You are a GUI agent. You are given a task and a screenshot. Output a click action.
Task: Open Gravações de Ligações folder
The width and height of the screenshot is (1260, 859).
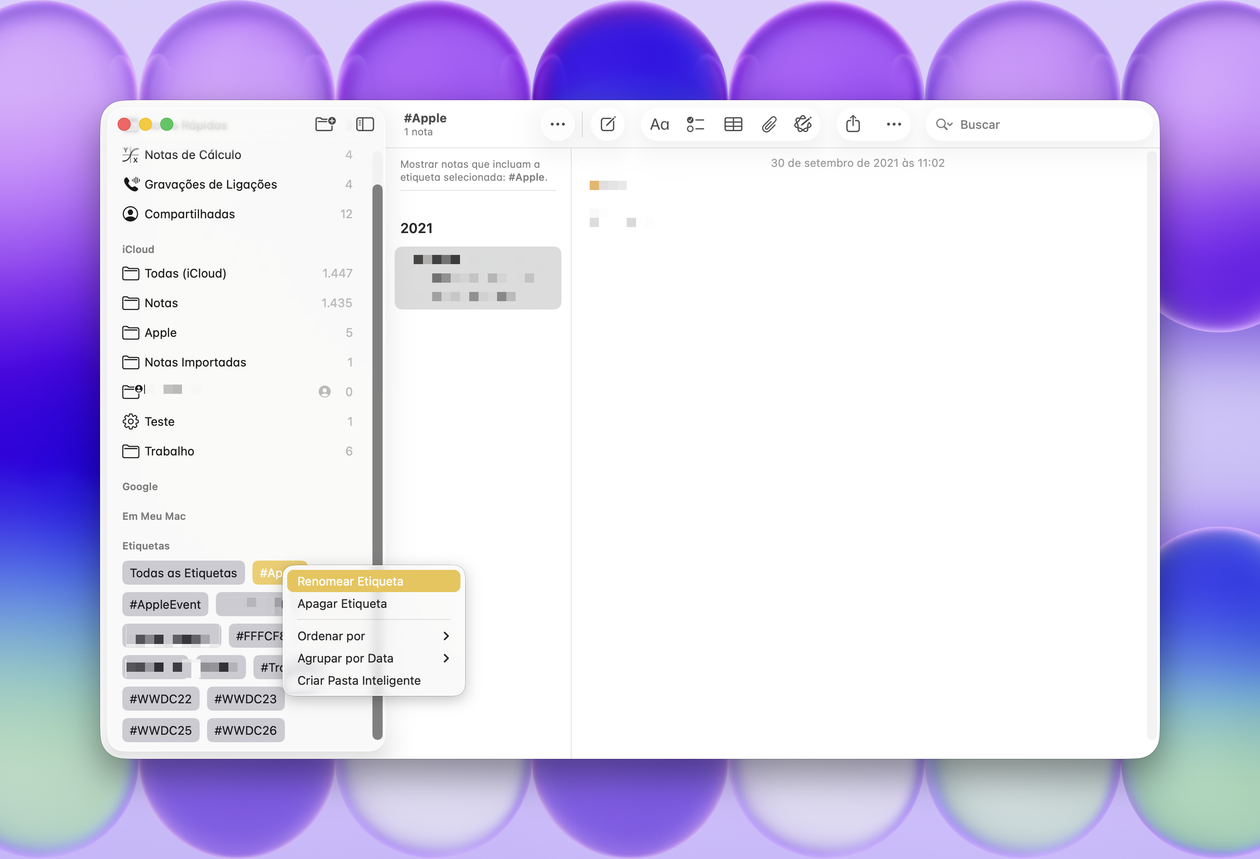(x=237, y=184)
